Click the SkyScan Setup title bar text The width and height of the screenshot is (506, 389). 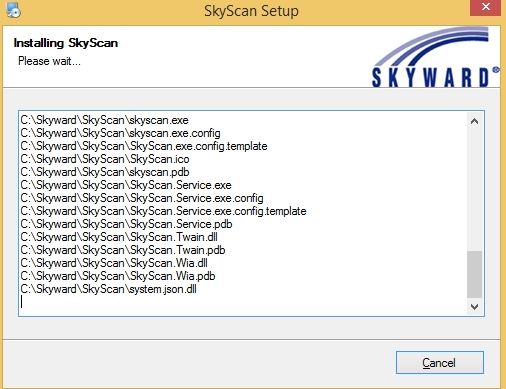tap(251, 11)
